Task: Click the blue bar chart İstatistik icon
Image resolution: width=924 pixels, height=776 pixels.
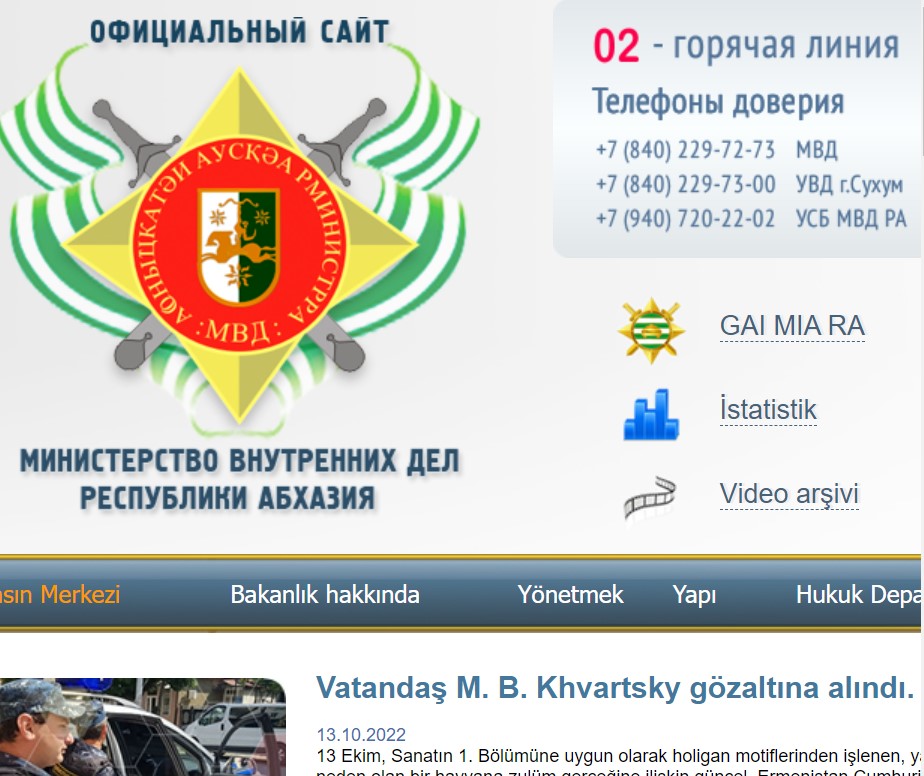Action: click(x=651, y=413)
